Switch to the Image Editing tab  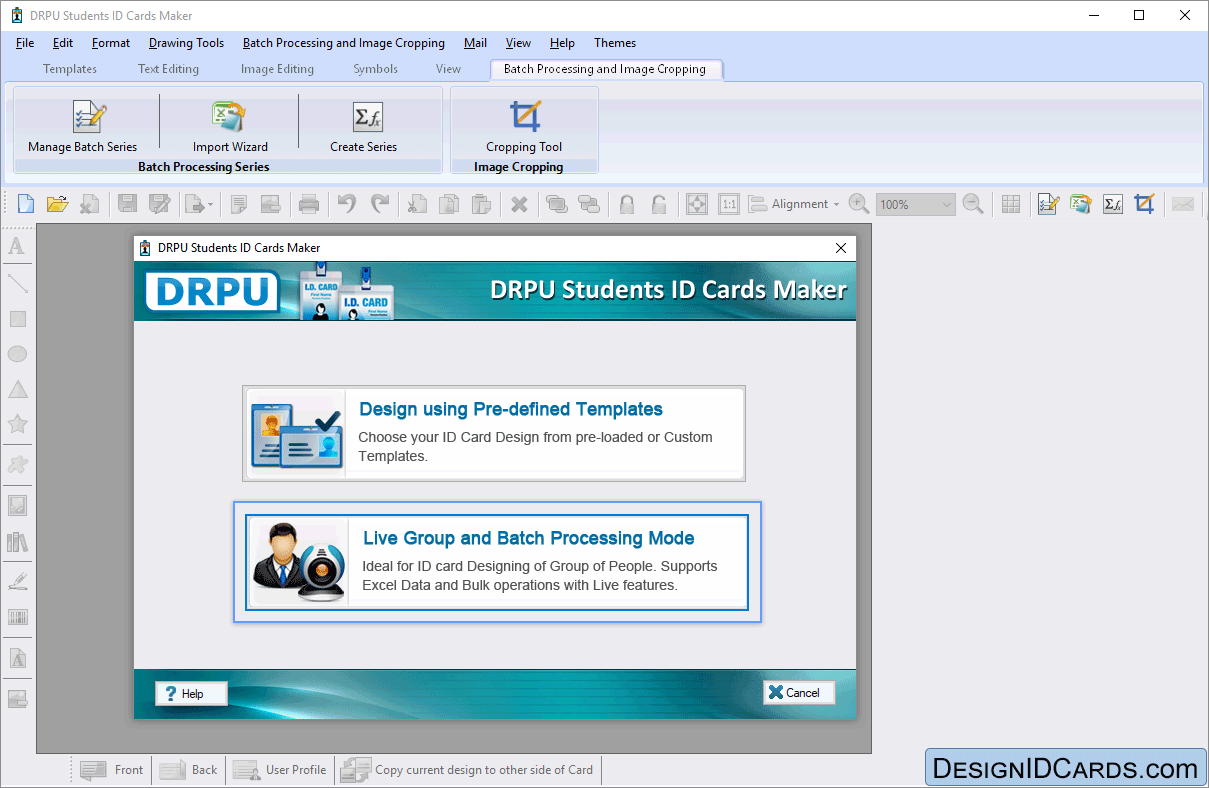pyautogui.click(x=277, y=69)
